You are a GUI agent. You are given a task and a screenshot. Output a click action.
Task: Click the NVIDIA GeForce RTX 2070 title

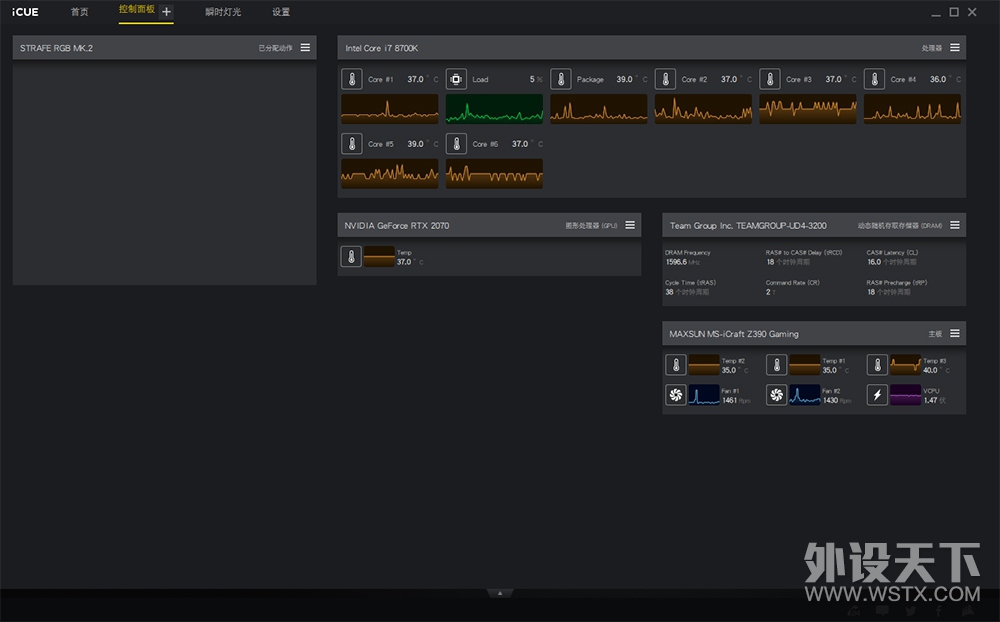[x=397, y=225]
